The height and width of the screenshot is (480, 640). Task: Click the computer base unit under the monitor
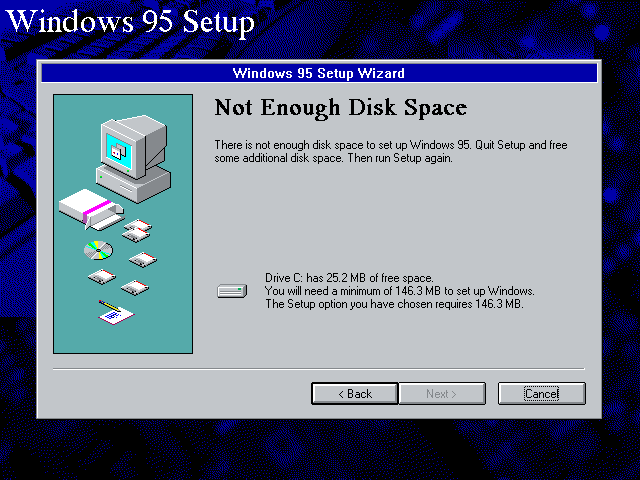134,184
